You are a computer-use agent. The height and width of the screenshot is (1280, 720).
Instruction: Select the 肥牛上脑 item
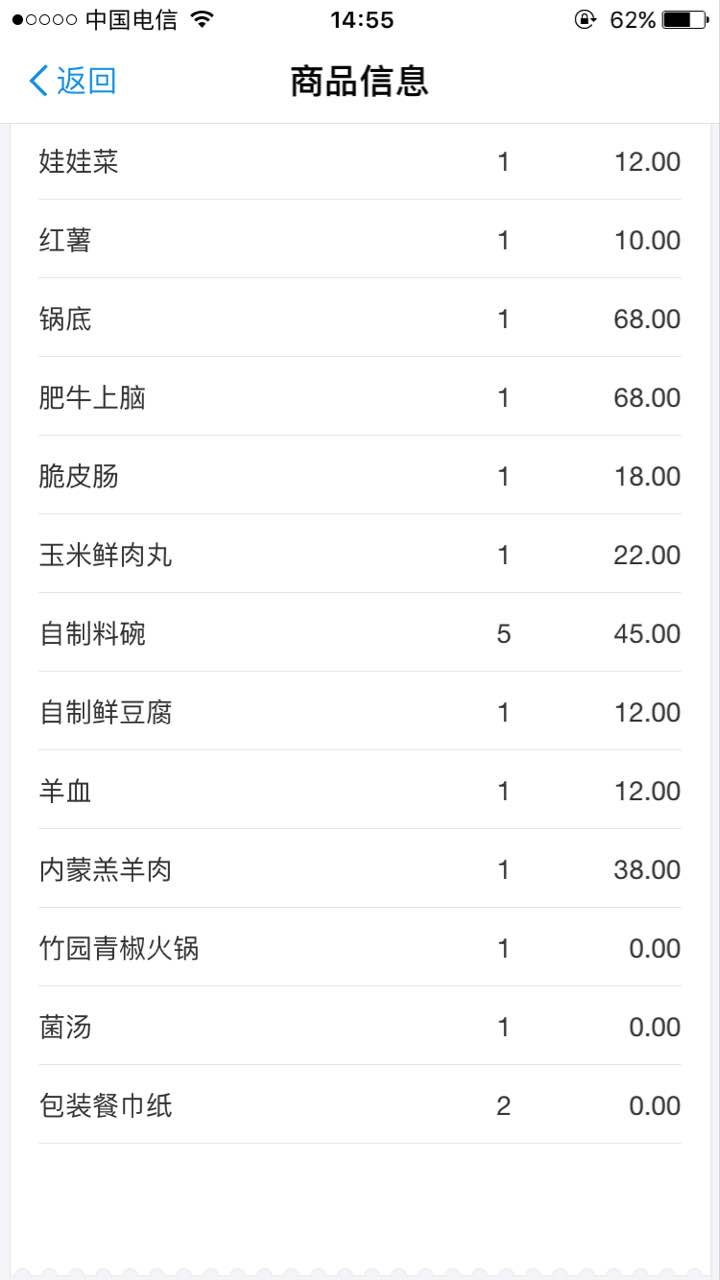click(x=92, y=398)
